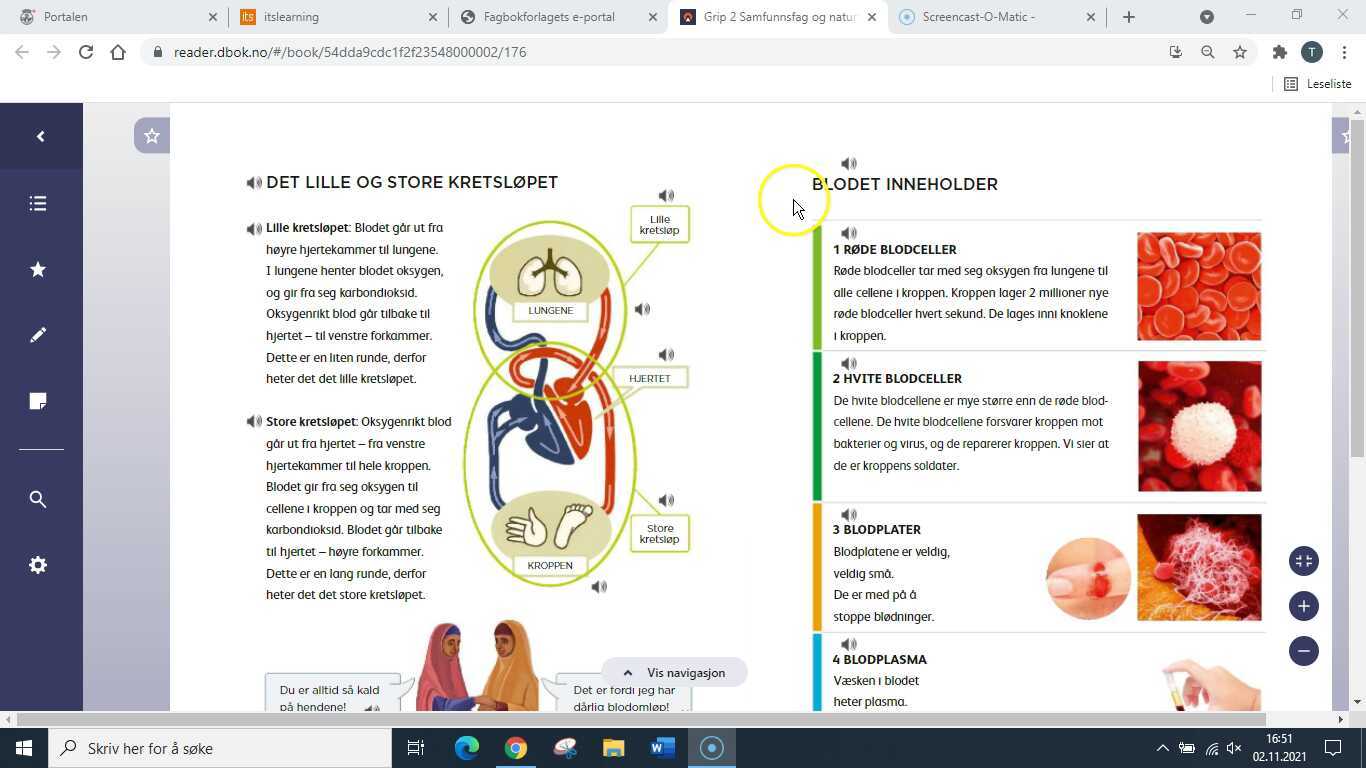Click the Windows taskbar search box
Image resolution: width=1366 pixels, height=768 pixels.
(x=220, y=748)
